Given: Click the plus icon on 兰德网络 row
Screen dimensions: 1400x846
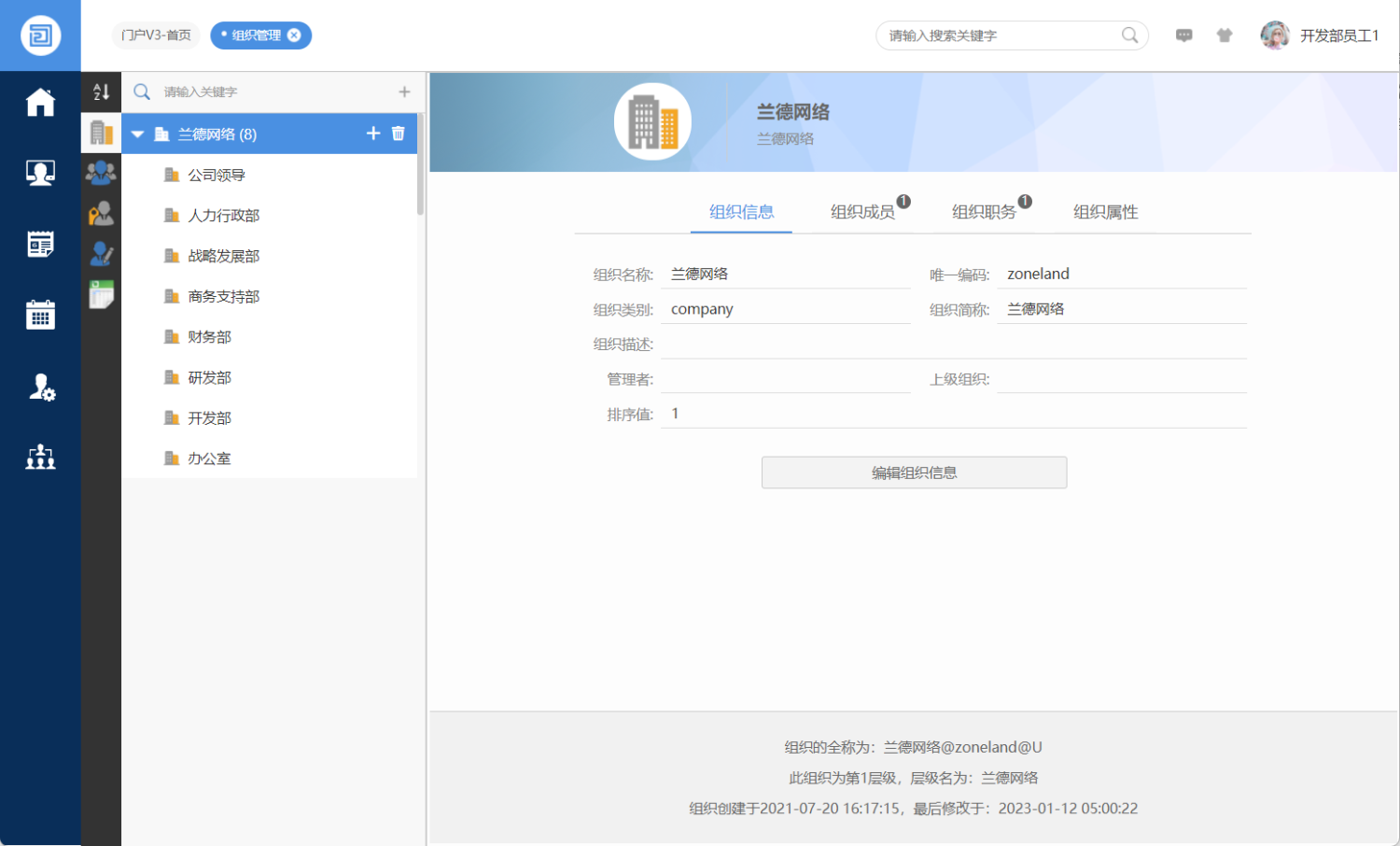Looking at the screenshot, I should click(373, 134).
